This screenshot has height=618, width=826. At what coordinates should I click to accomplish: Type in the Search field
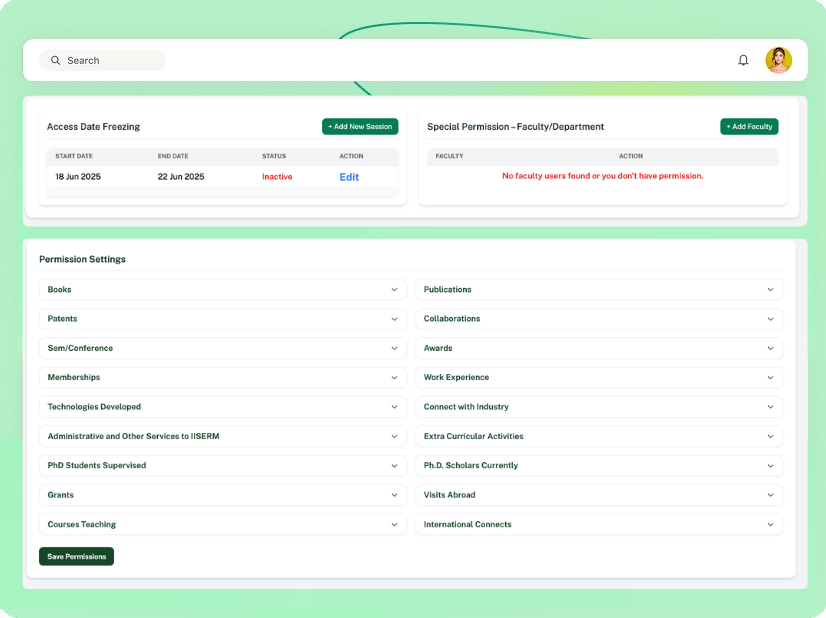110,60
